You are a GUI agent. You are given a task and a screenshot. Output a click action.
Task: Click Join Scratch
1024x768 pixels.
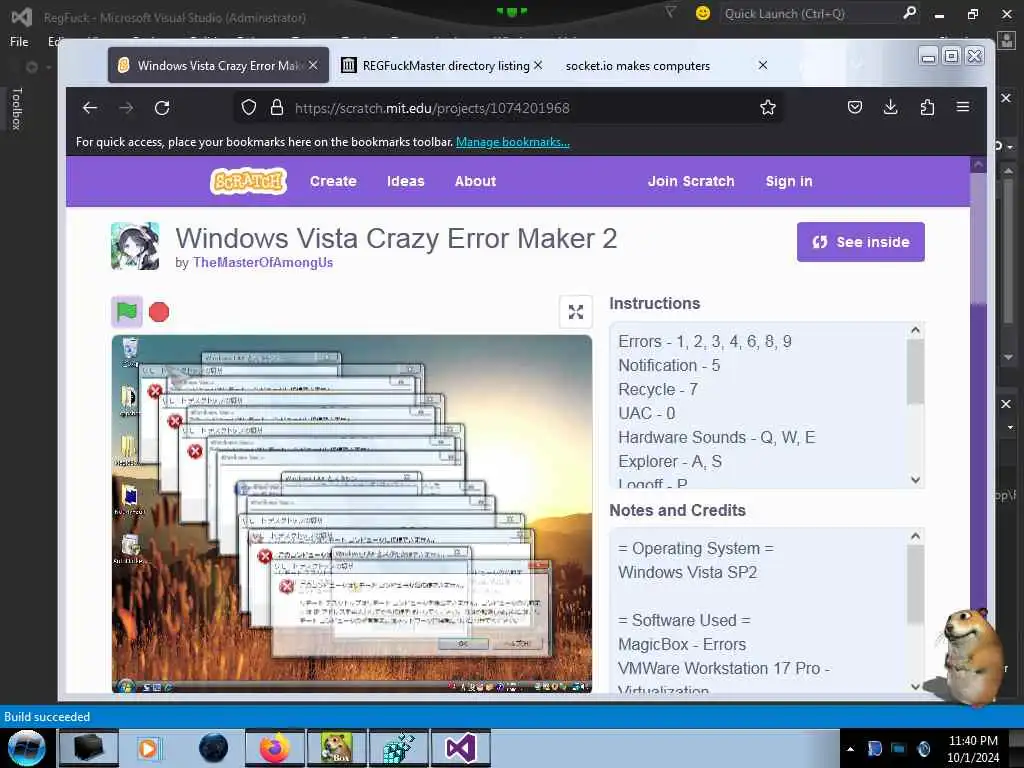pyautogui.click(x=691, y=182)
